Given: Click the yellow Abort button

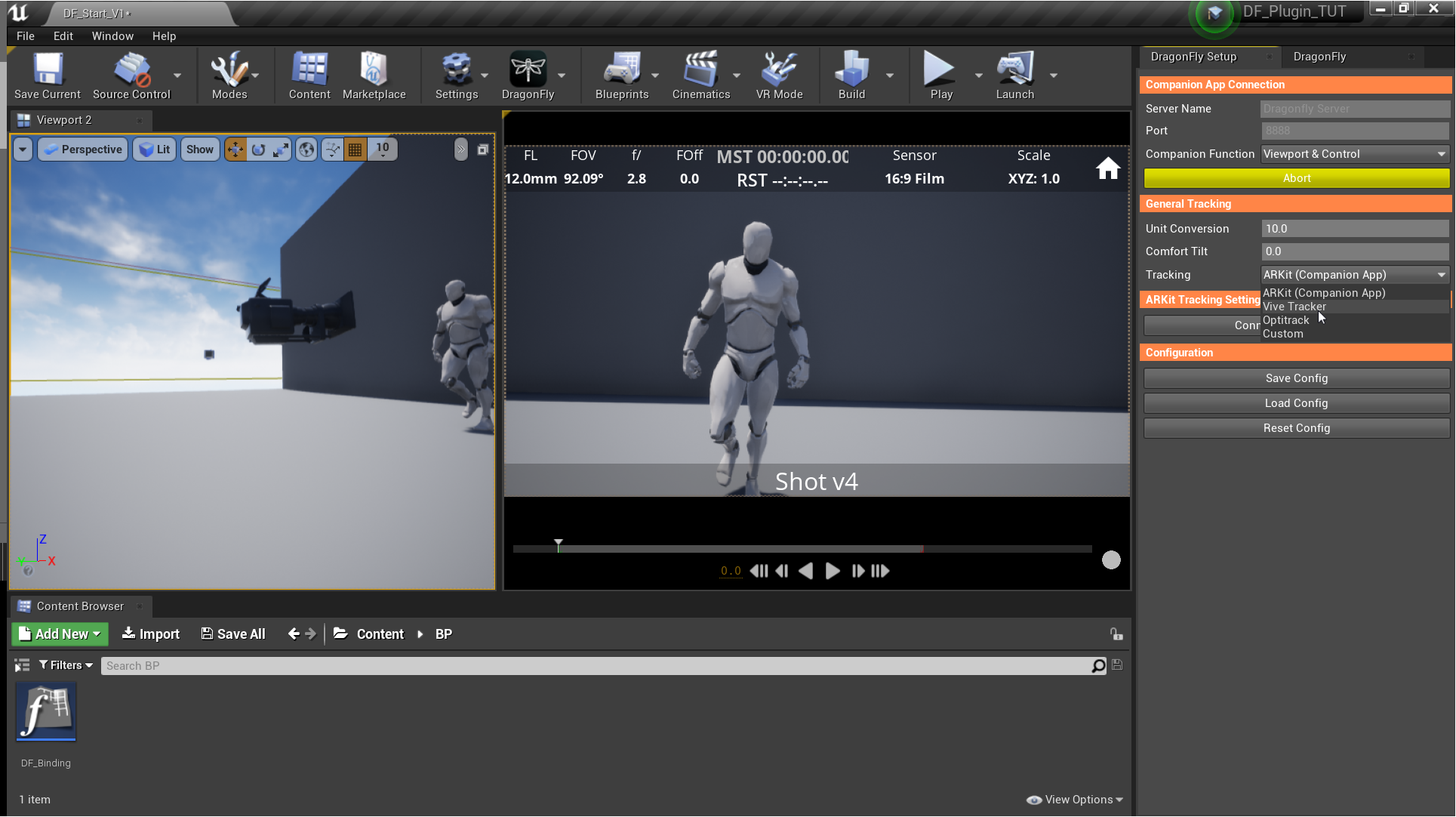Looking at the screenshot, I should coord(1297,178).
